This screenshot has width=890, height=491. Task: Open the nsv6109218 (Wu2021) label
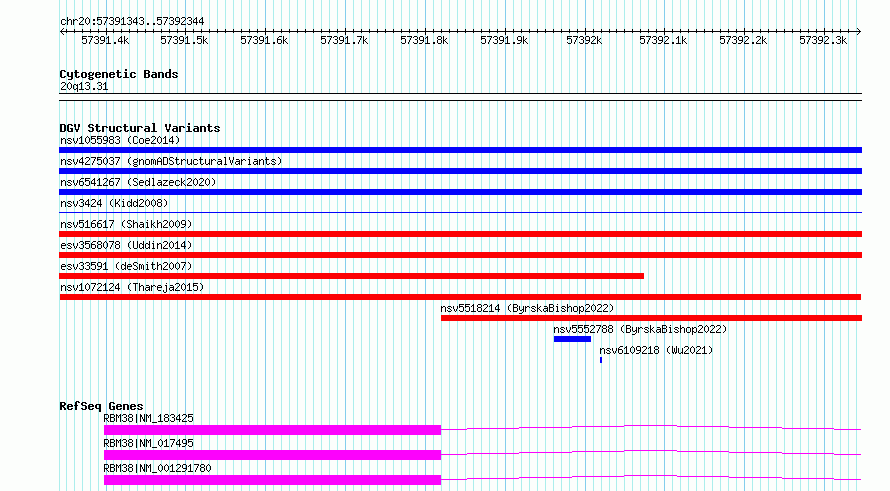click(656, 350)
